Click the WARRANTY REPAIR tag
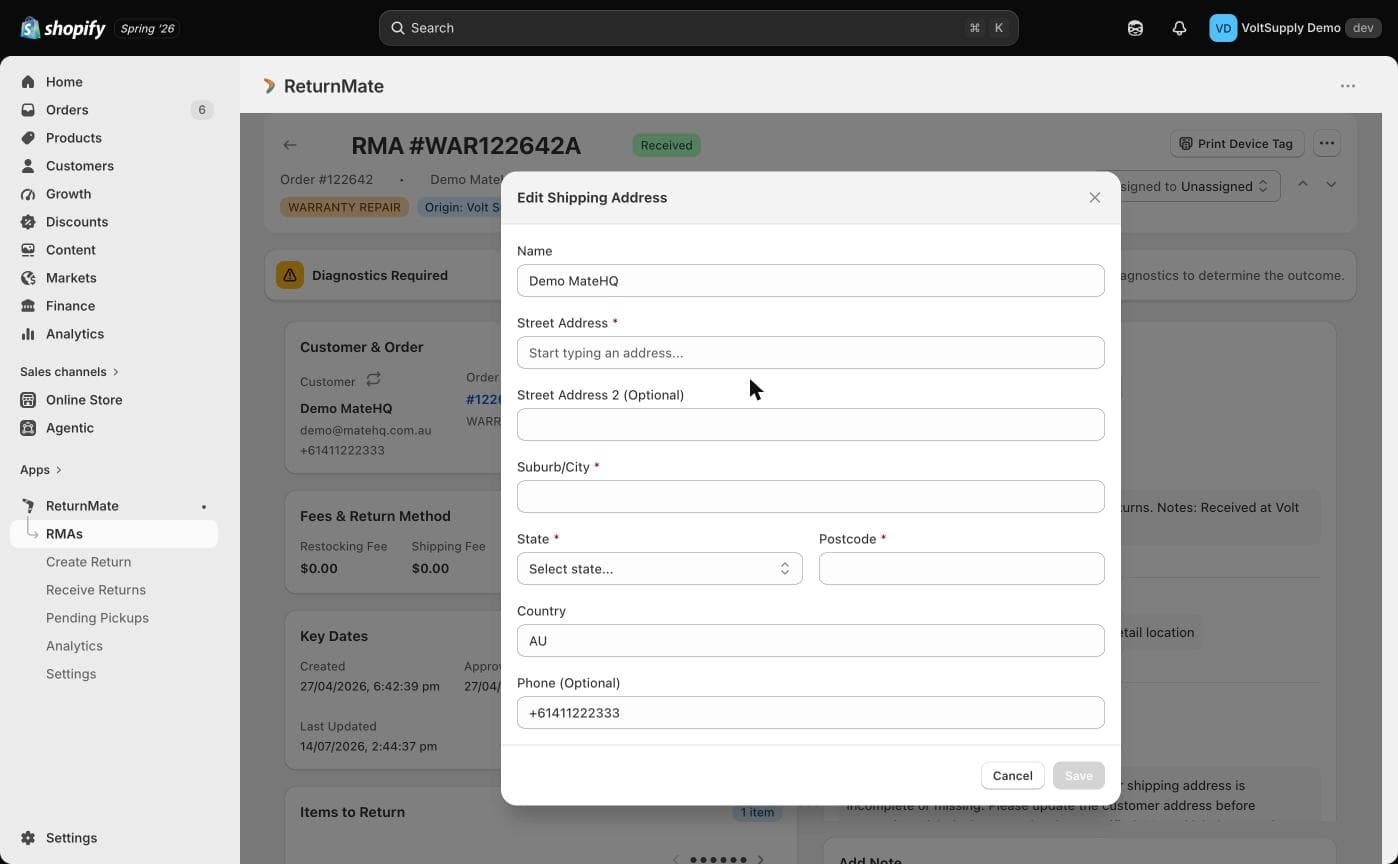 344,207
